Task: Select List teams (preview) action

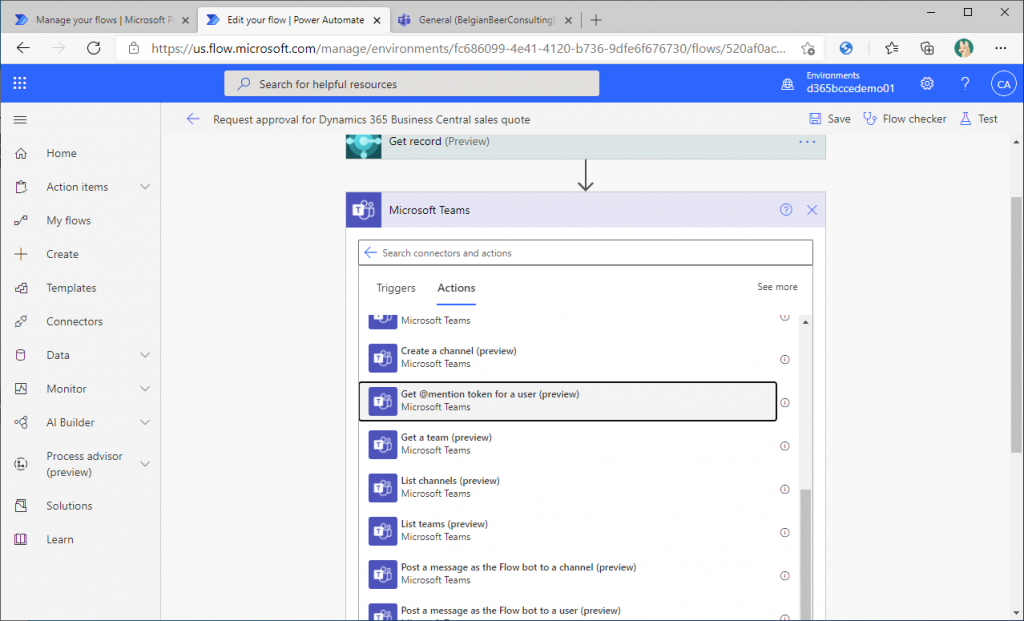Action: click(568, 530)
